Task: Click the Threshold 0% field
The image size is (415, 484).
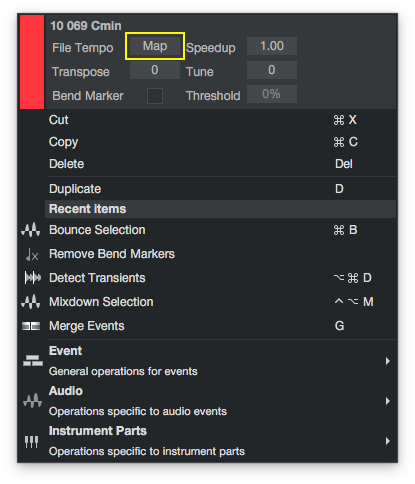Action: click(272, 94)
